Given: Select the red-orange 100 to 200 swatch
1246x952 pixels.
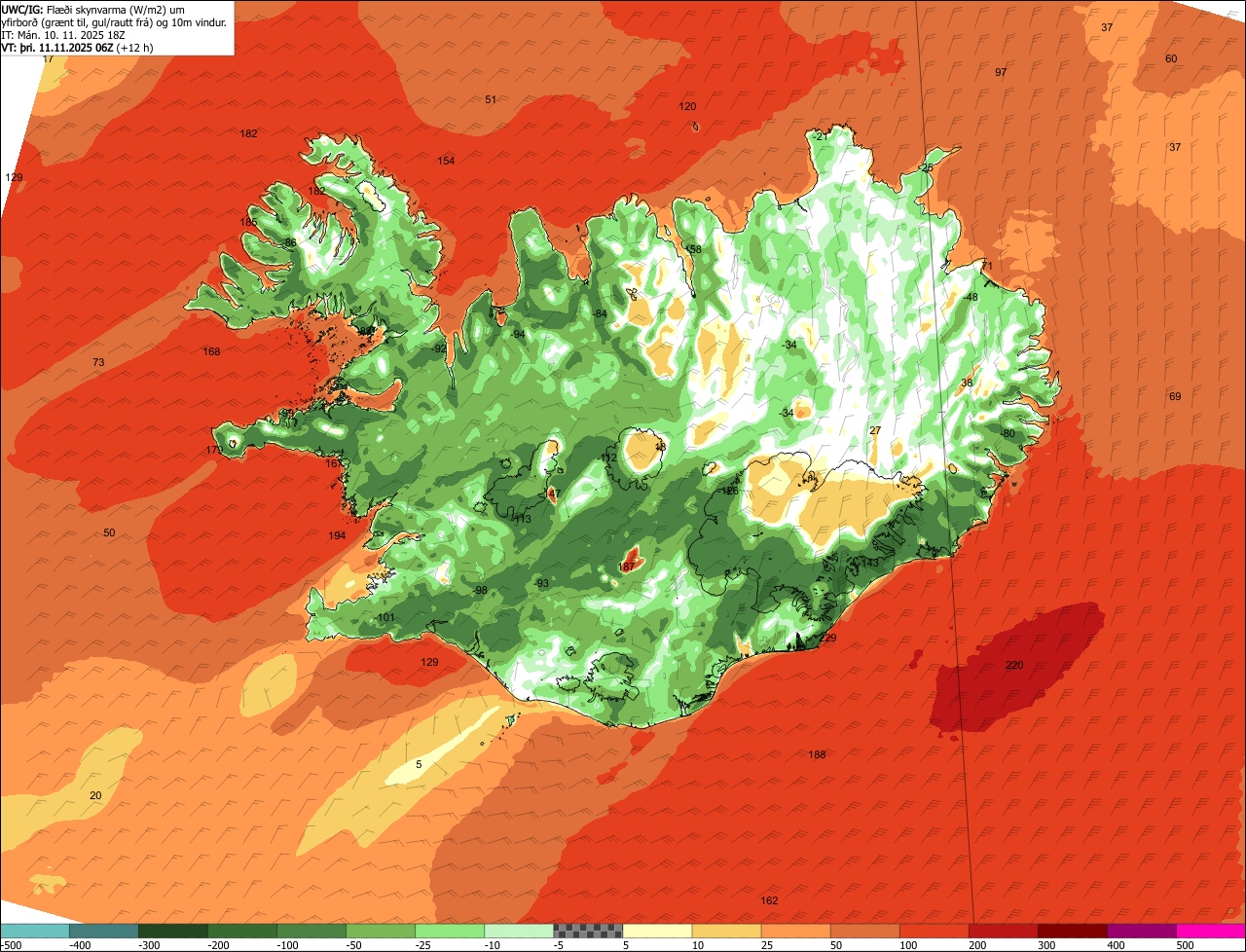Looking at the screenshot, I should [934, 931].
